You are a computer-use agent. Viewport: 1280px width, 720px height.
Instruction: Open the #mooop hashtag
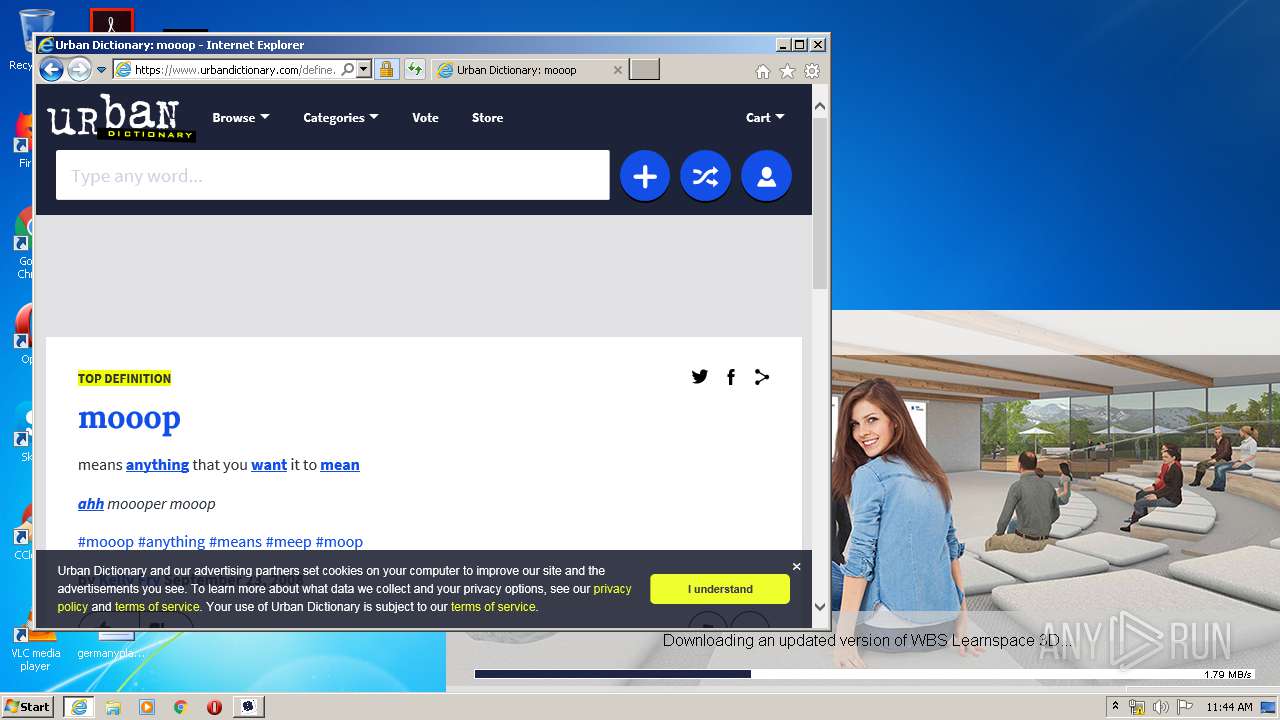106,542
